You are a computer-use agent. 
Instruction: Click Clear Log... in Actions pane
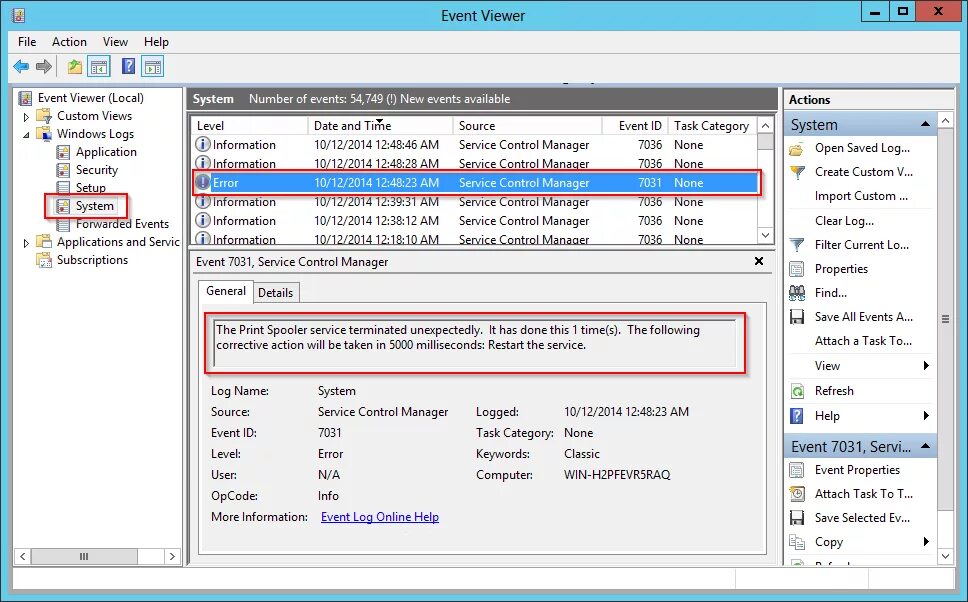pyautogui.click(x=844, y=221)
